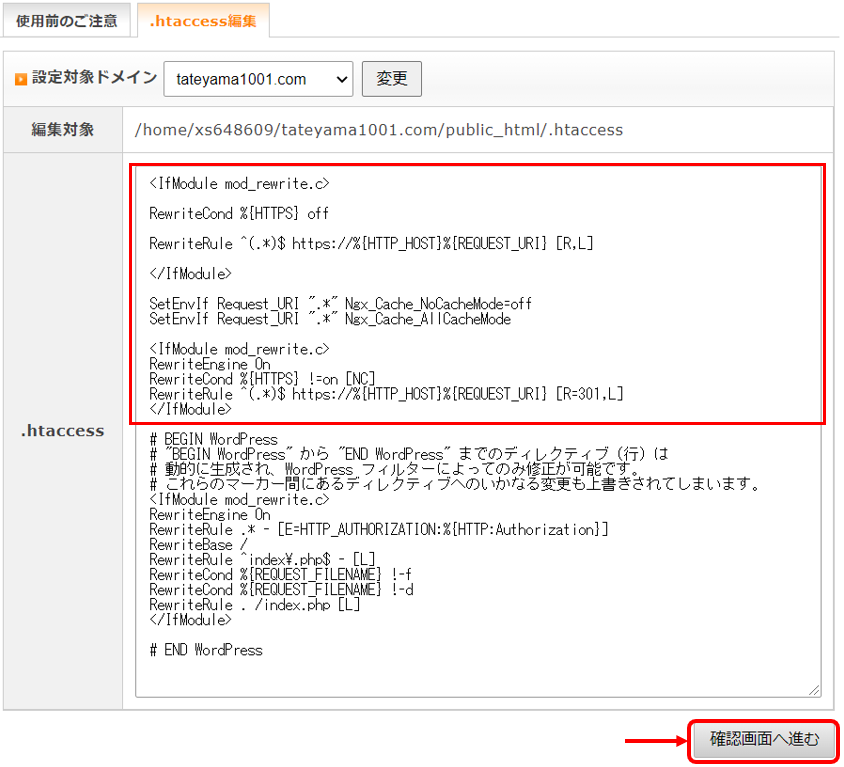
Task: Click the RewriteRule line ending with [R=301,L]
Action: click(386, 394)
